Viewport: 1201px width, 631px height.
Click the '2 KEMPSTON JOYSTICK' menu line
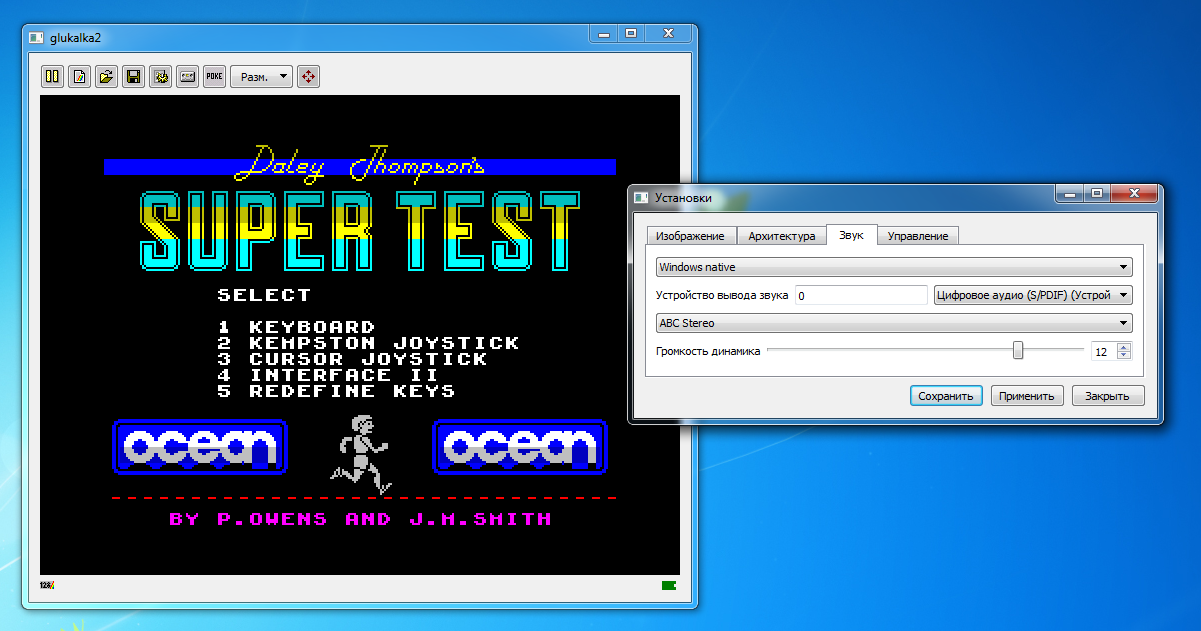coord(369,343)
